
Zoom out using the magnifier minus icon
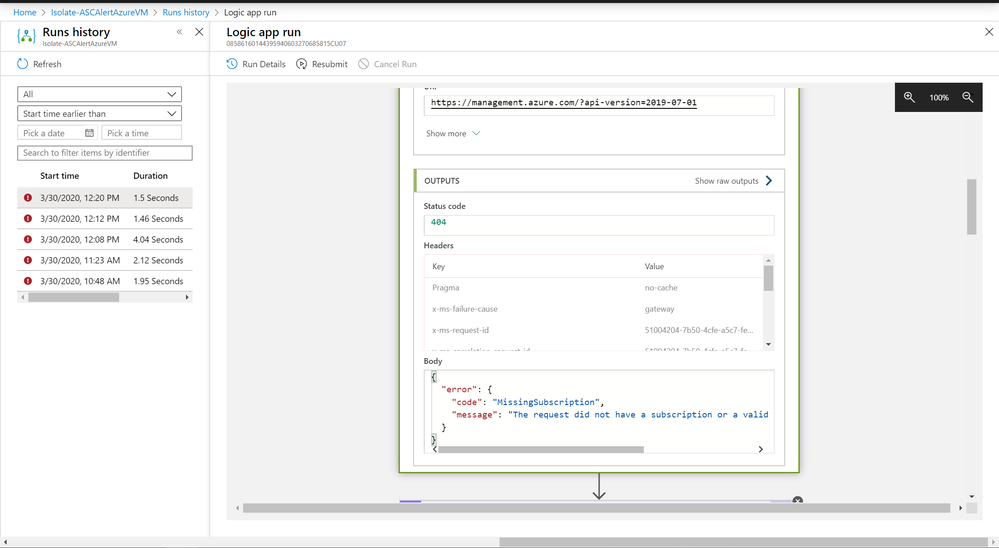coord(968,97)
